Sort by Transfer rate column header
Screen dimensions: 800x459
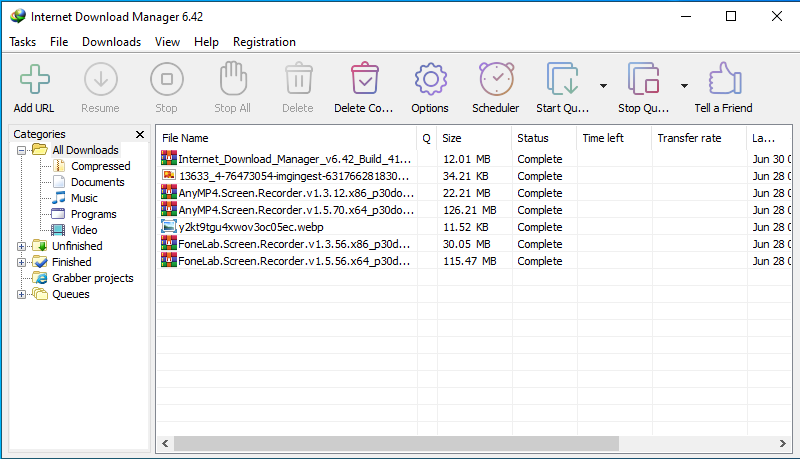[x=698, y=138]
